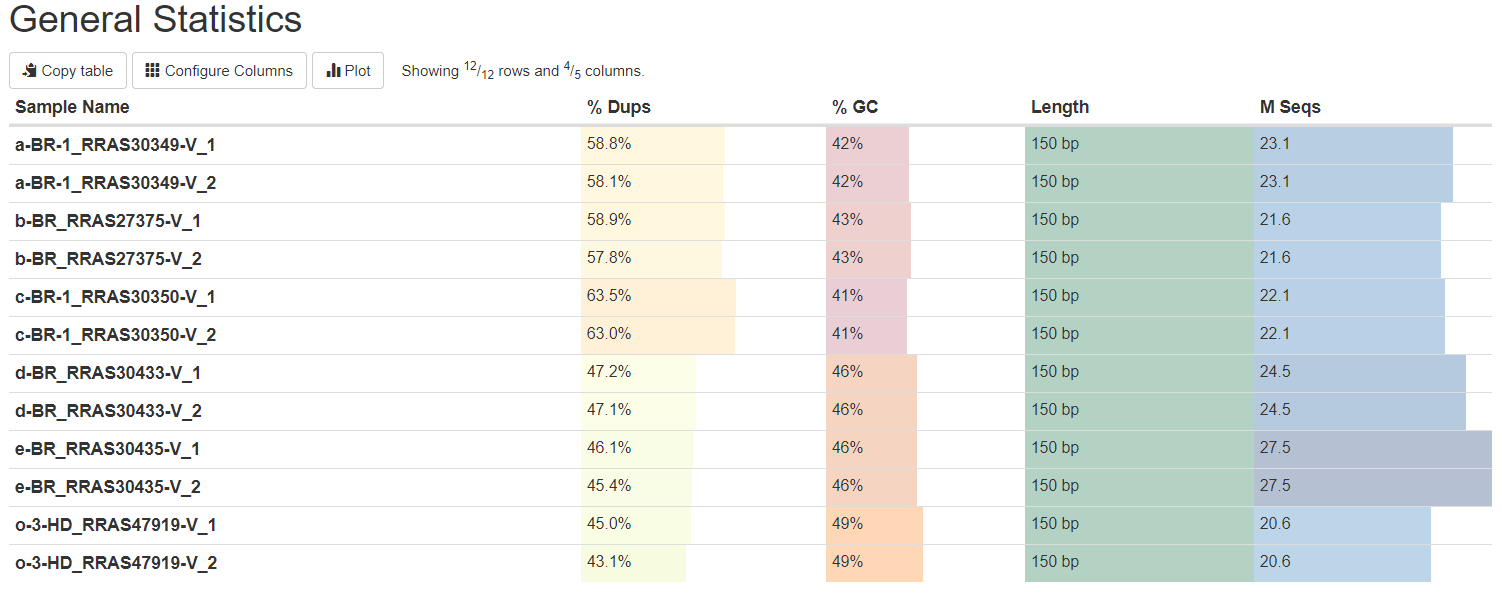Viewport: 1502px width, 595px height.
Task: Click the 63.5% duplication bar cell
Action: tap(658, 296)
